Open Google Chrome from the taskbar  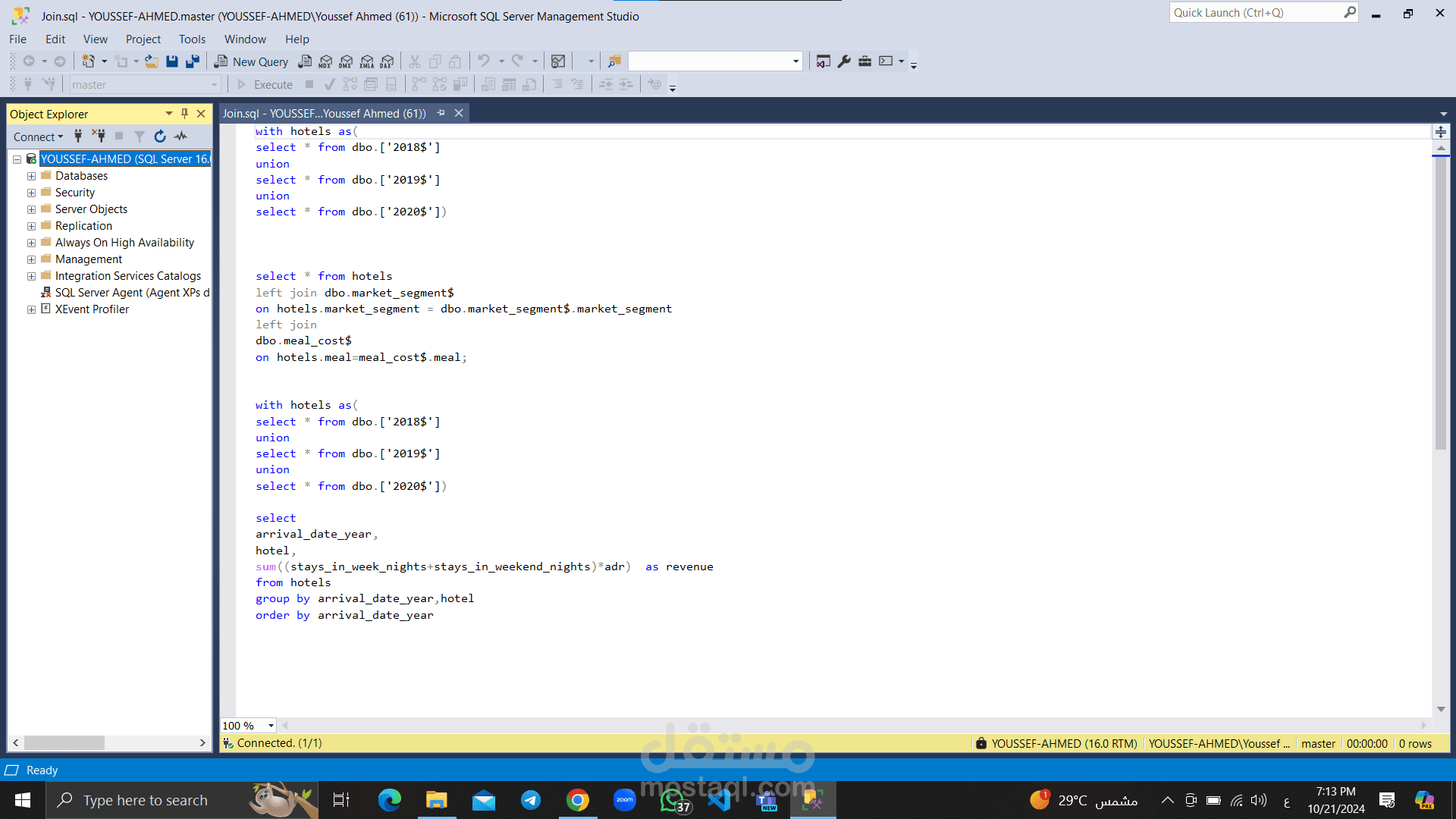pos(577,800)
